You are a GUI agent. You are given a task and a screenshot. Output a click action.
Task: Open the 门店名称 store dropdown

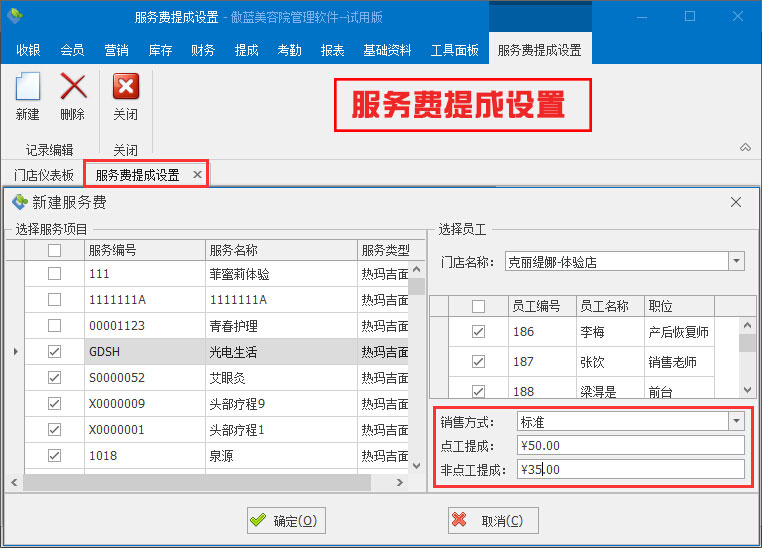click(737, 262)
